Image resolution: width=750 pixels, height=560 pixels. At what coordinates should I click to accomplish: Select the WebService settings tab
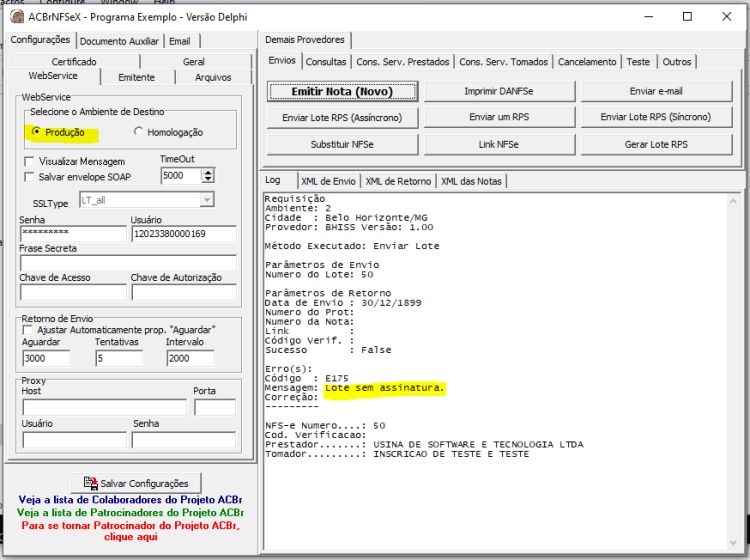pos(53,76)
